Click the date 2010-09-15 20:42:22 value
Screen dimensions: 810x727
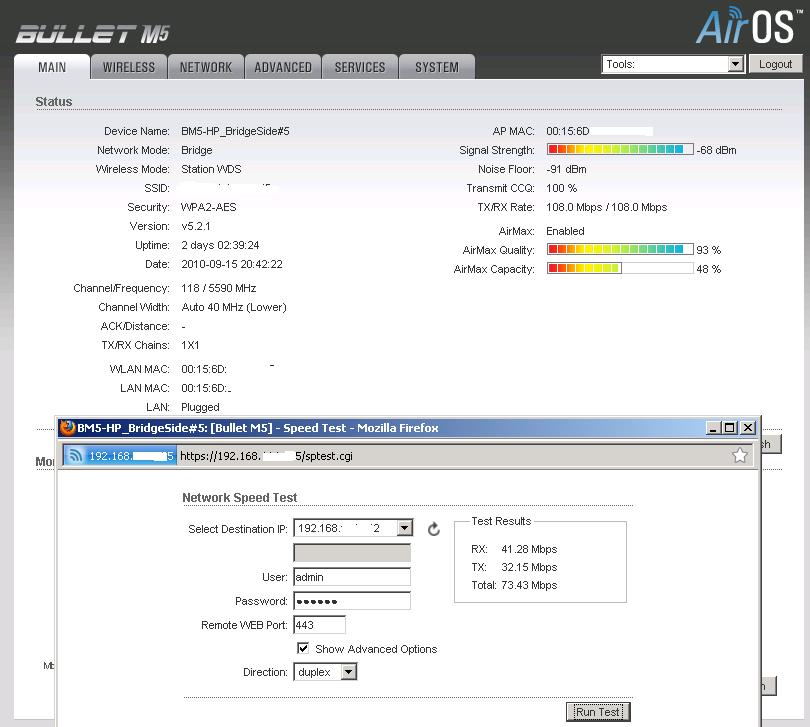click(232, 264)
